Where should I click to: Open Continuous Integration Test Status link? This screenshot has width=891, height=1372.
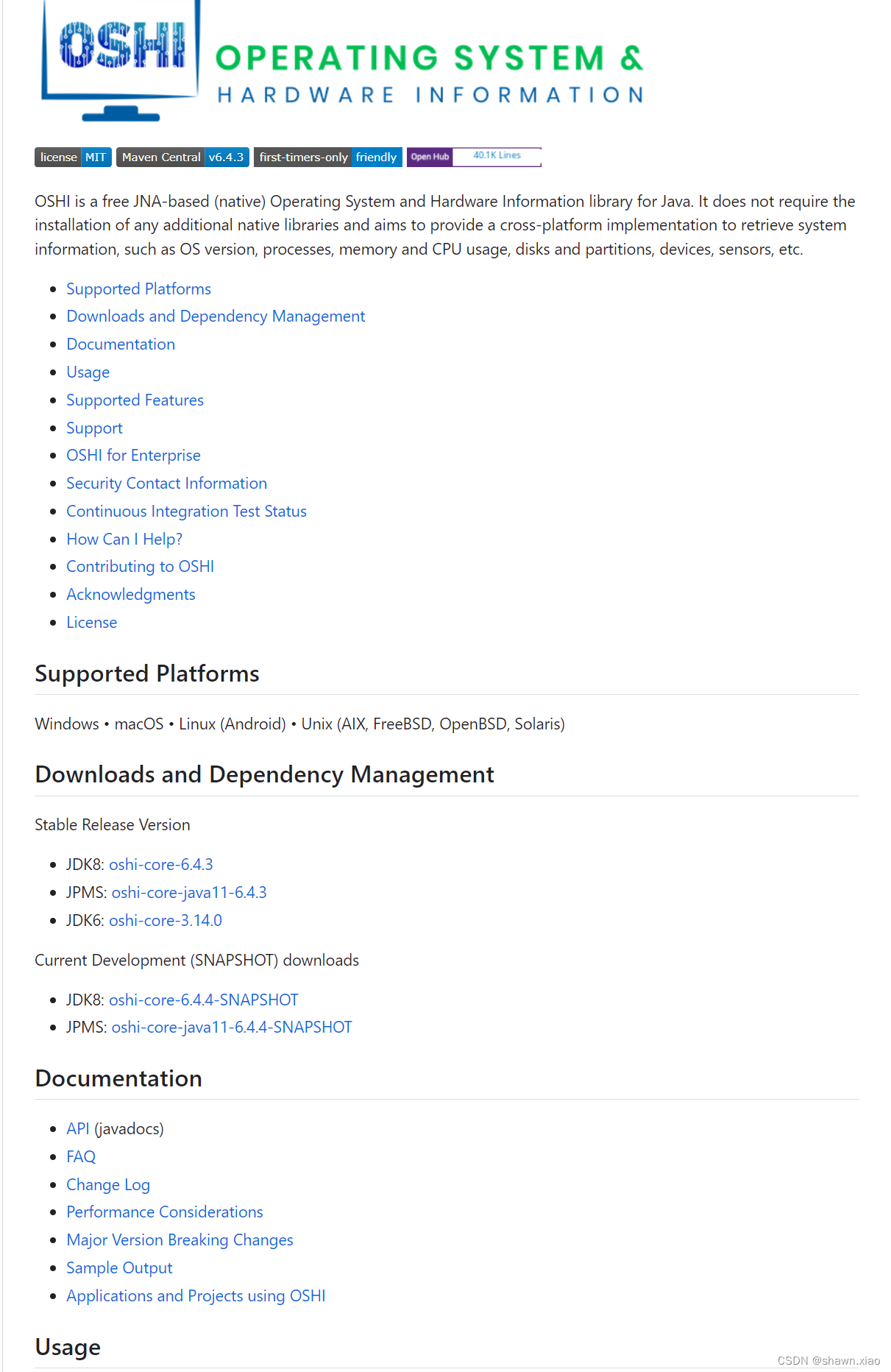coord(186,512)
